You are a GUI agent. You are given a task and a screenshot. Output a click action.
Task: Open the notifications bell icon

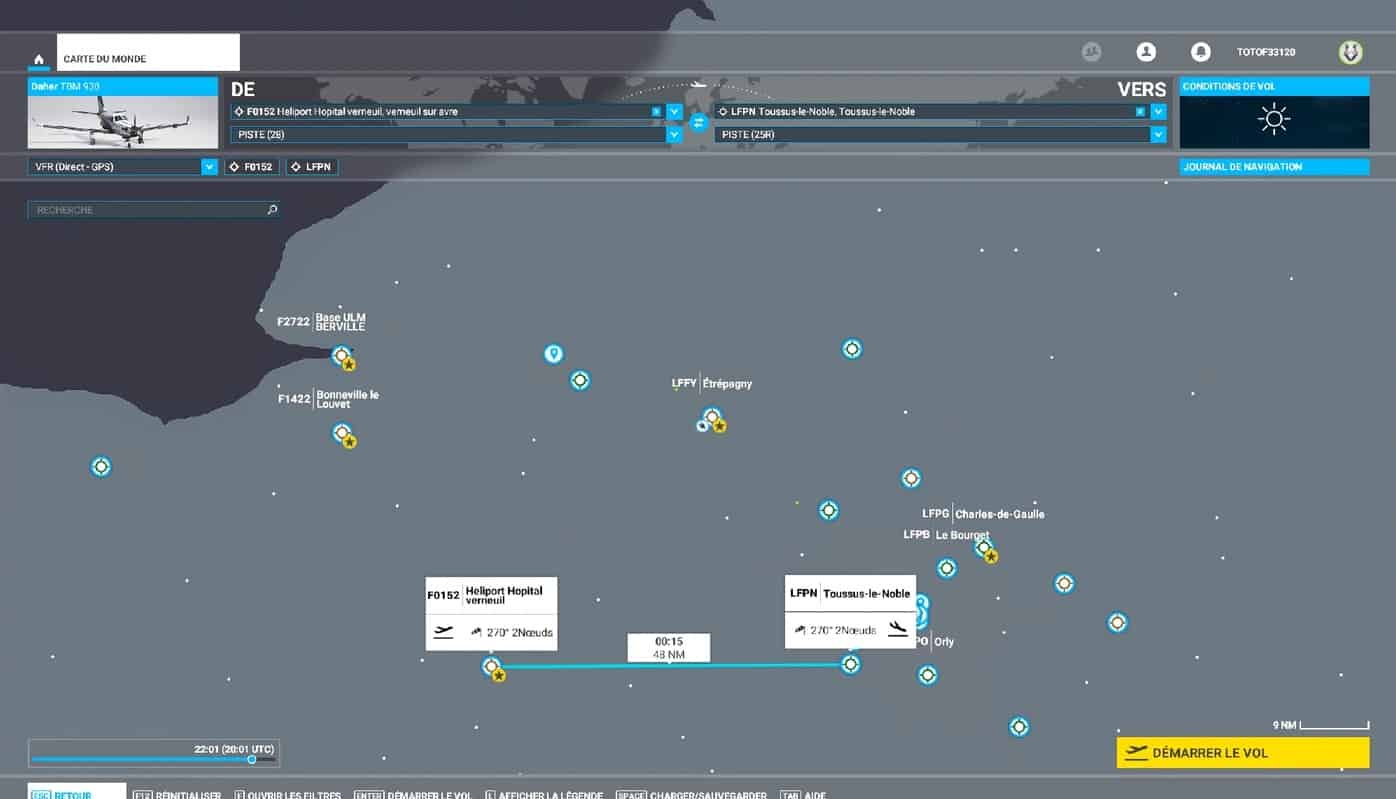[1200, 52]
